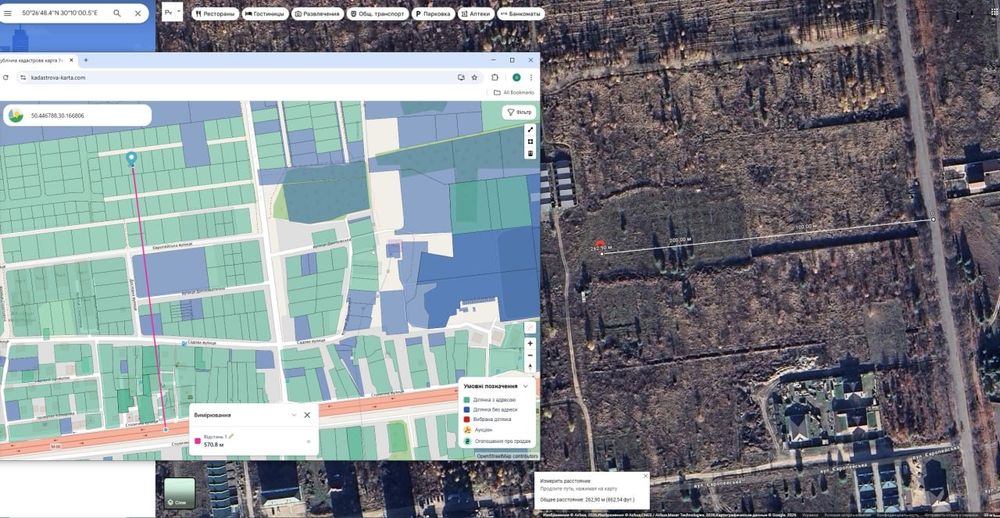Click the red marker on the satellite map
The image size is (1000, 518).
599,243
